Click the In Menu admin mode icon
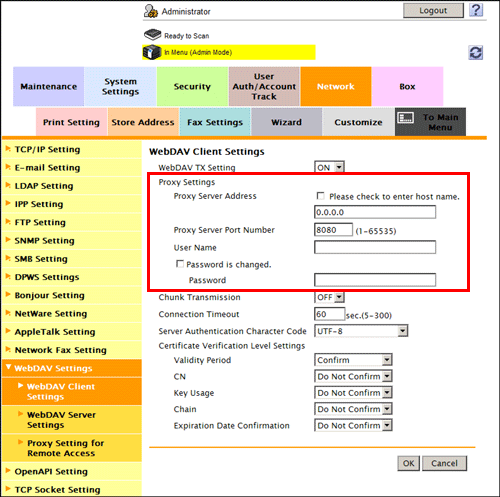Image resolution: width=500 pixels, height=497 pixels. (x=152, y=52)
